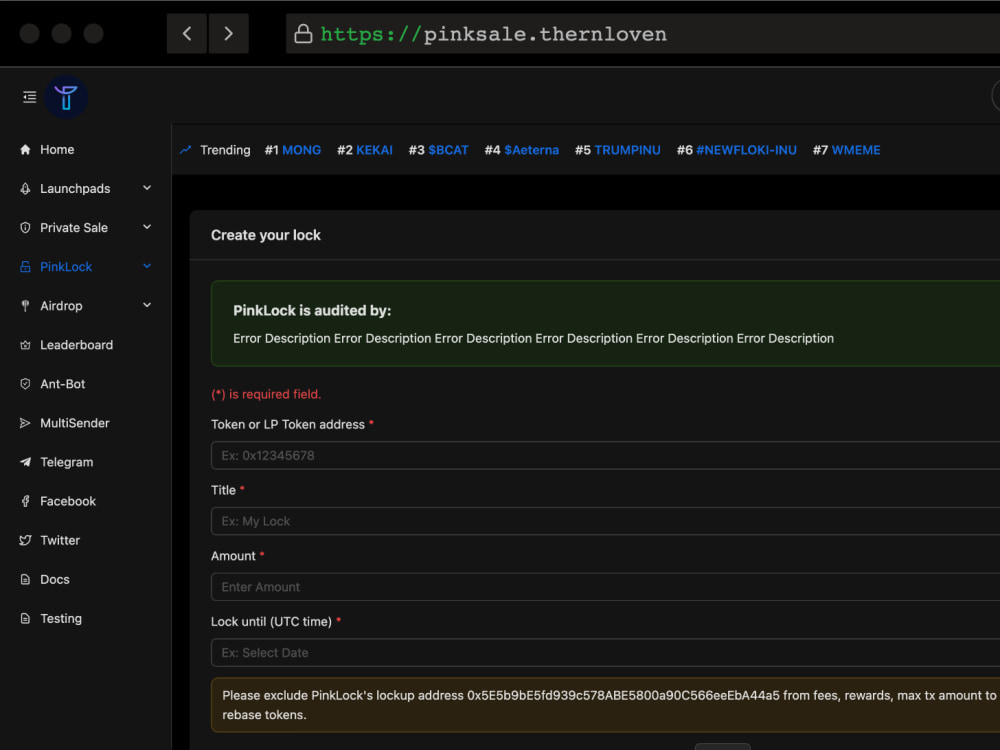Click the Trending label

[x=225, y=150]
